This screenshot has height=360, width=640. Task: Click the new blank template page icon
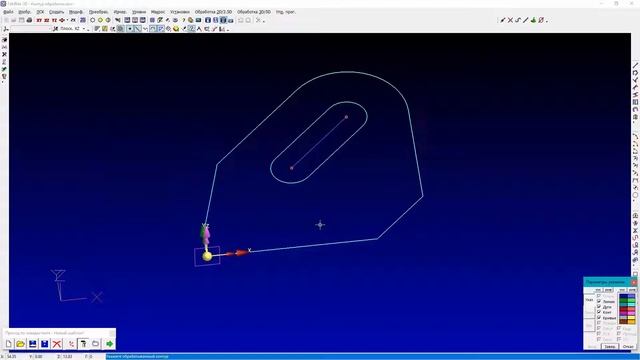coord(9,344)
